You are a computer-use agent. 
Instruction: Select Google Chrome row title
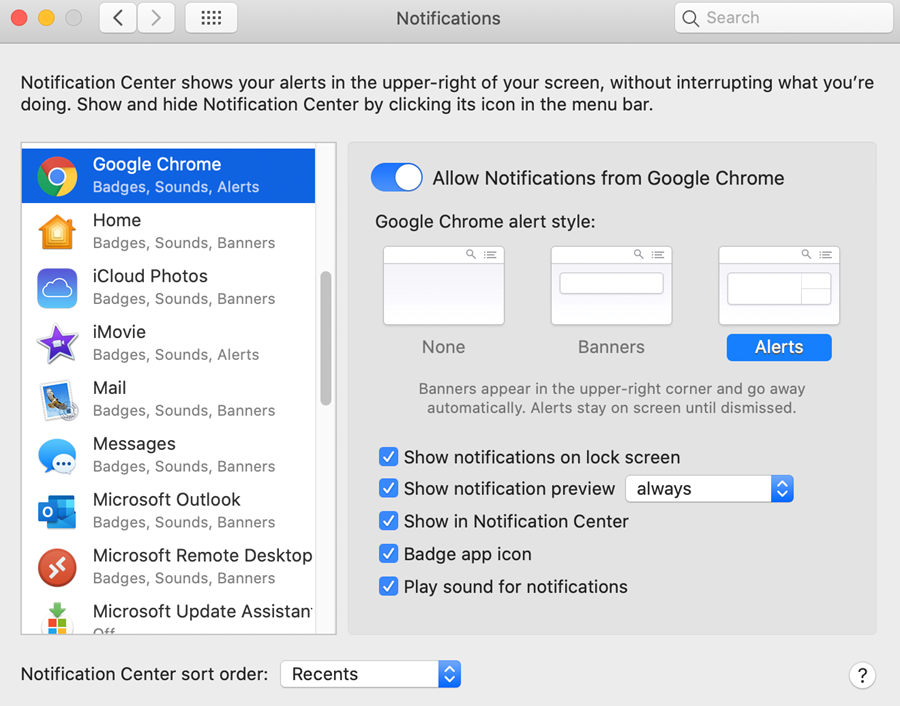tap(157, 164)
